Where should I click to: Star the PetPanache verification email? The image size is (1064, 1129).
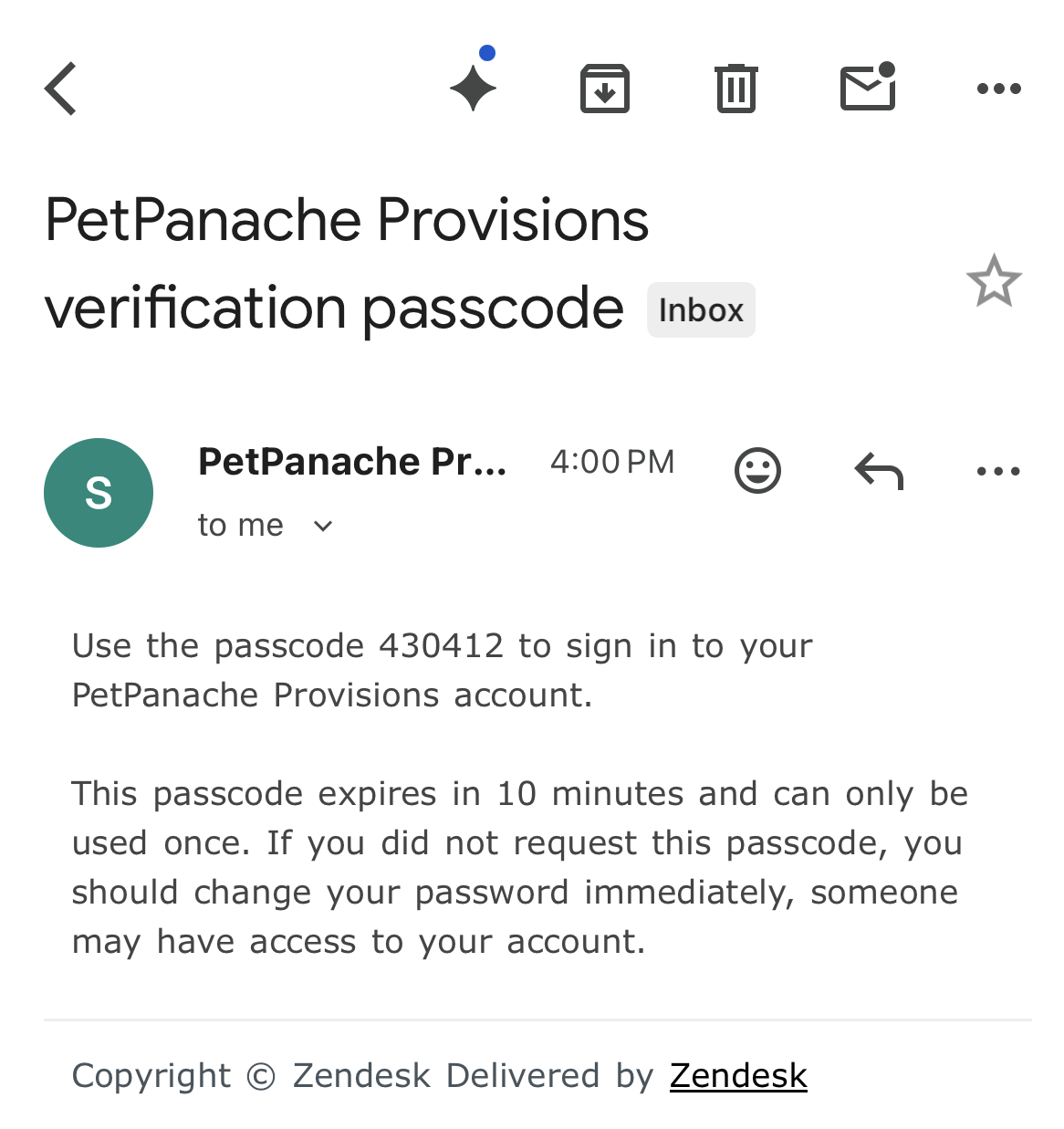point(993,281)
